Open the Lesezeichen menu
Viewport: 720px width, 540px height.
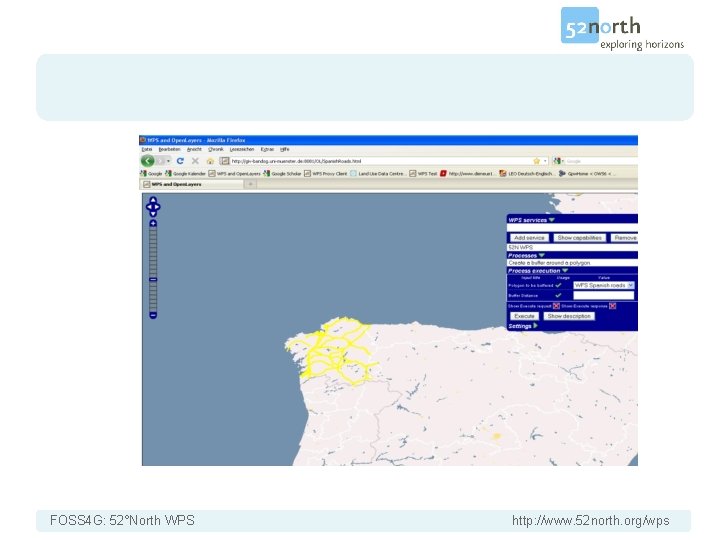242,149
